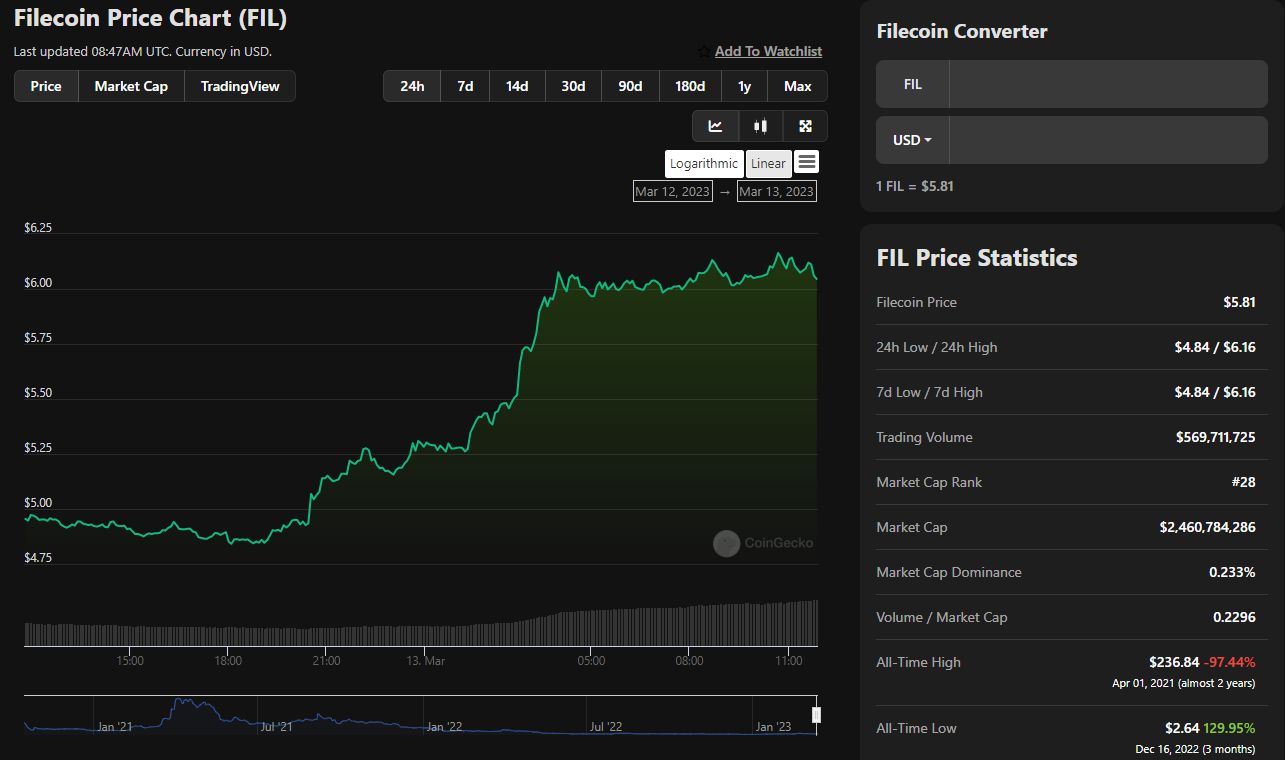Show the Max time range
The image size is (1285, 760).
point(798,86)
